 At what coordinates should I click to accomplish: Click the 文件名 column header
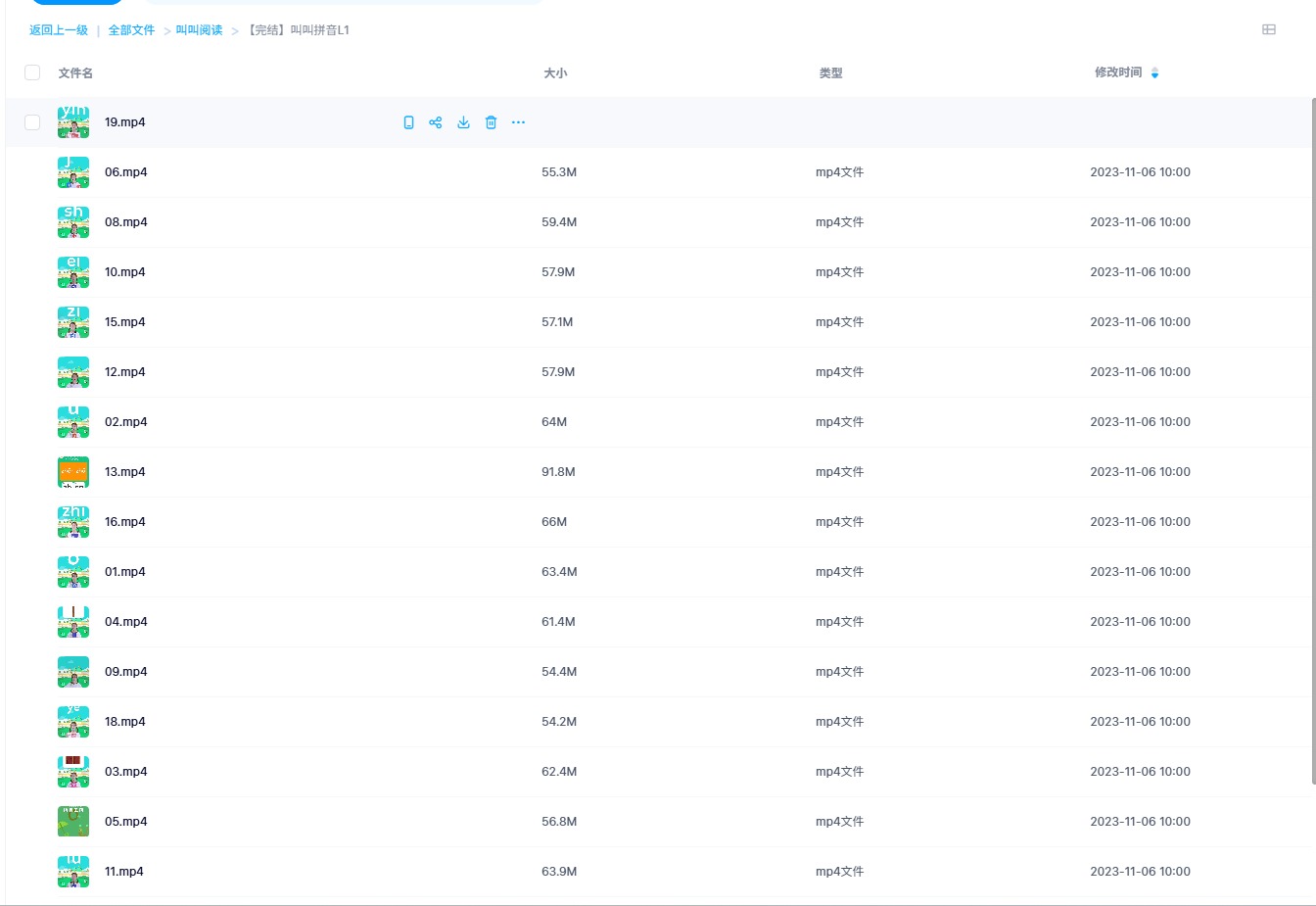[x=75, y=72]
